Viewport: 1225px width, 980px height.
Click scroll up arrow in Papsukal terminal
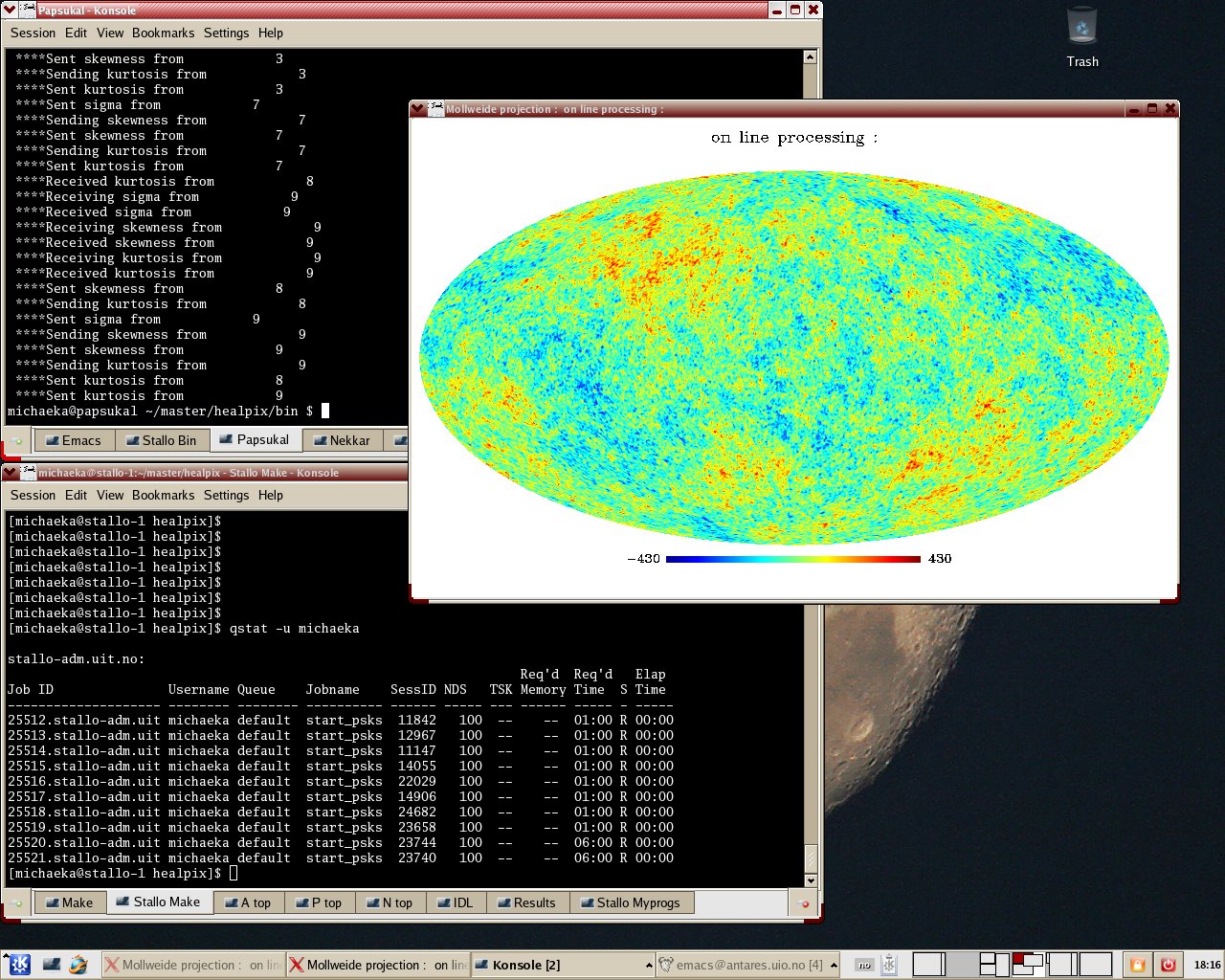[x=810, y=56]
